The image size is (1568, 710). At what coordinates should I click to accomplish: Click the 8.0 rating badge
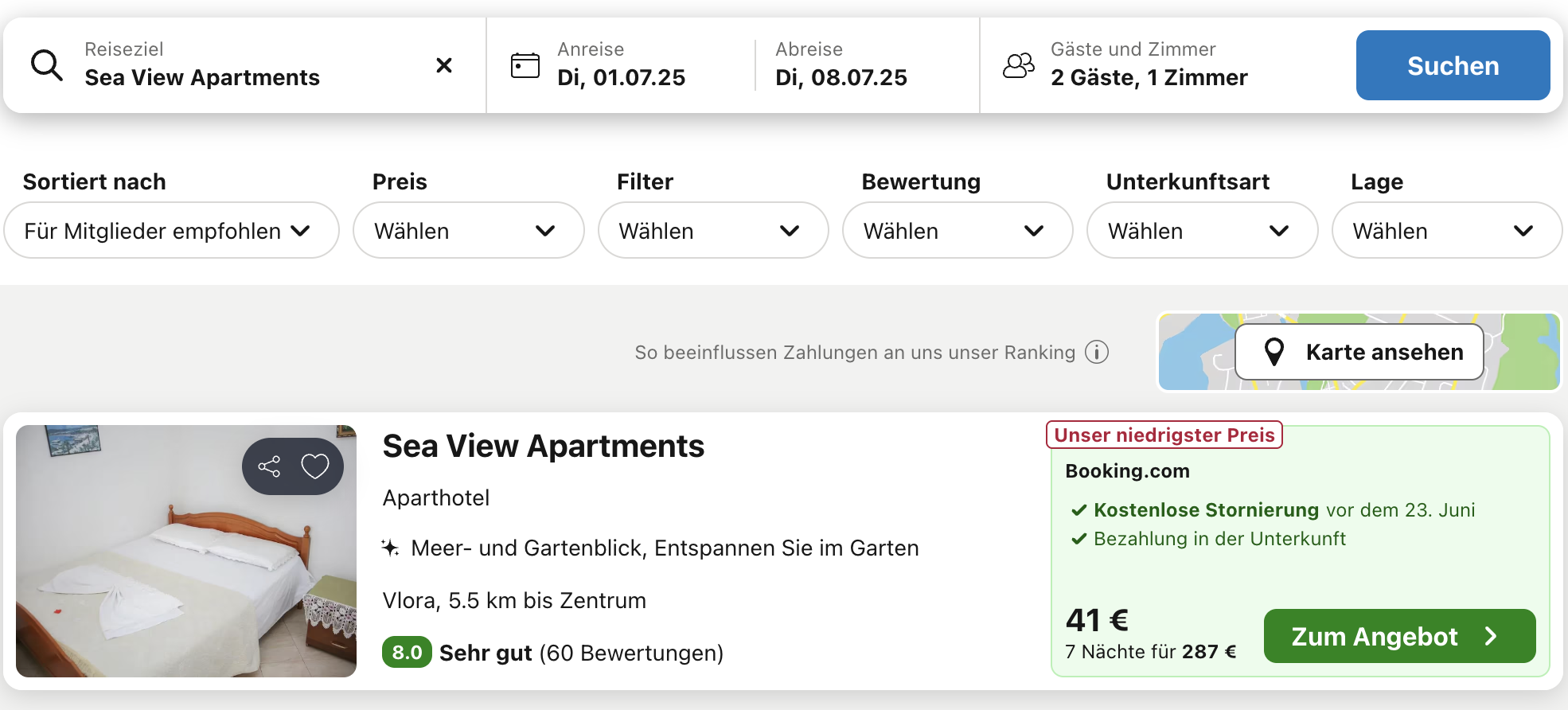tap(407, 652)
